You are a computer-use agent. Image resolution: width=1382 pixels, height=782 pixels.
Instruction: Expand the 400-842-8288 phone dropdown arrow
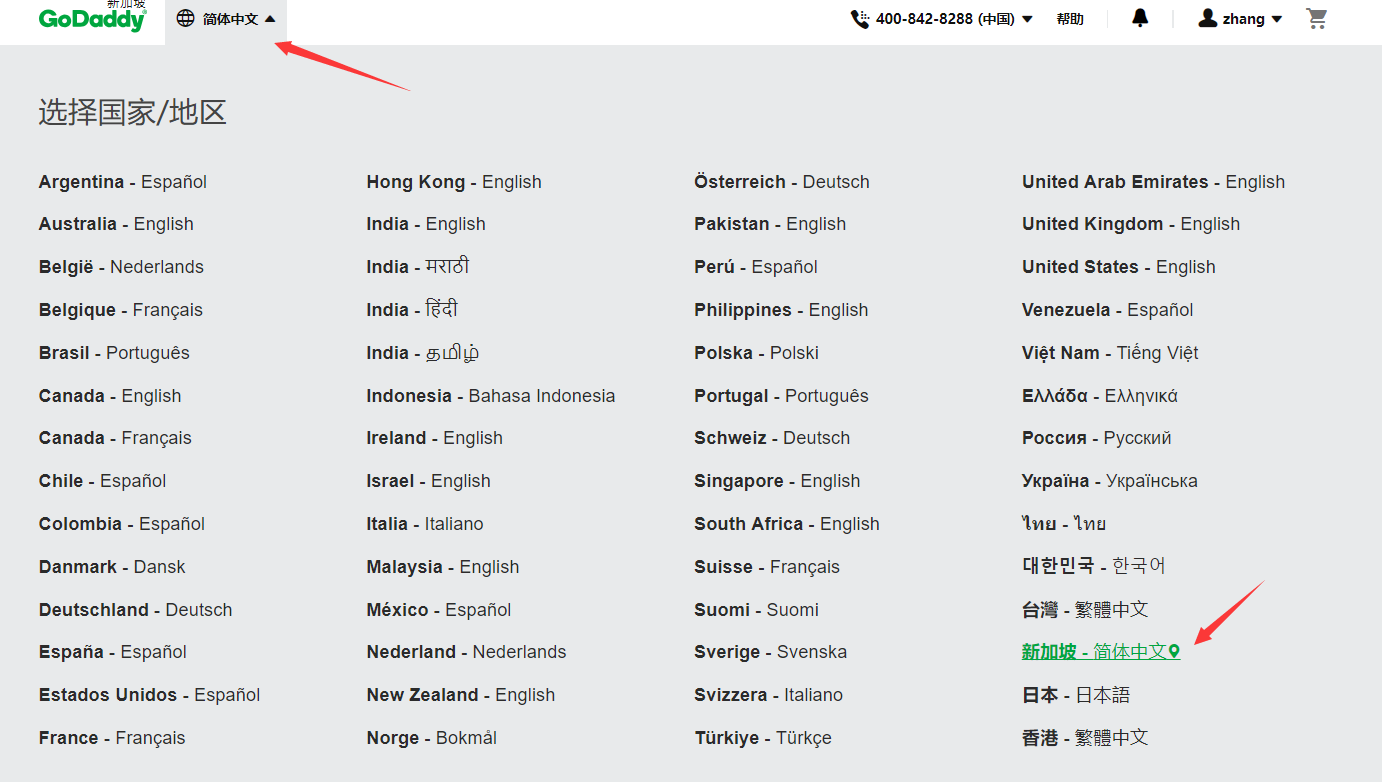point(1027,19)
